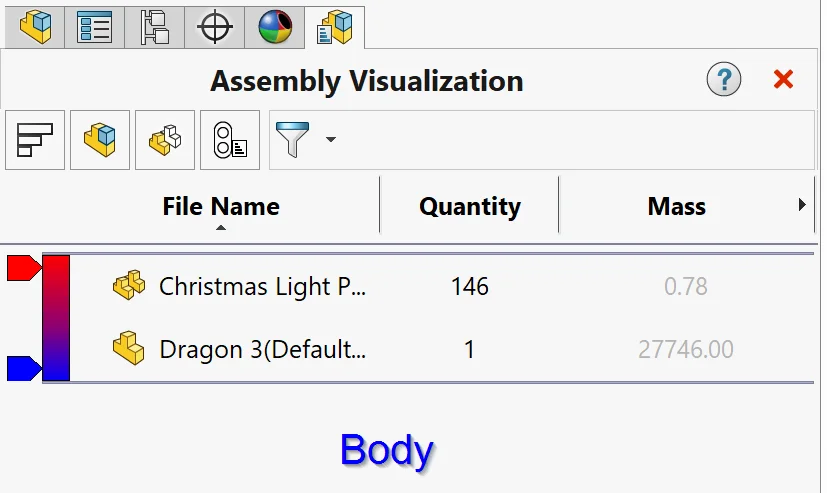Select the red color slider handle
827x493 pixels.
23,268
